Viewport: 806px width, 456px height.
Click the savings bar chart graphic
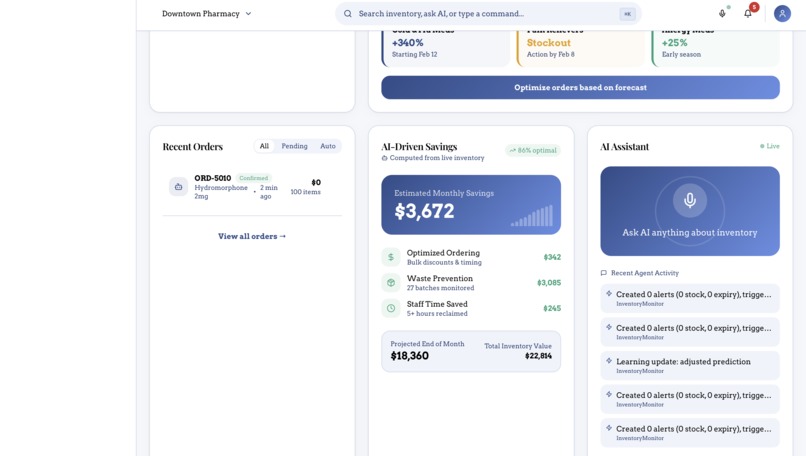532,215
